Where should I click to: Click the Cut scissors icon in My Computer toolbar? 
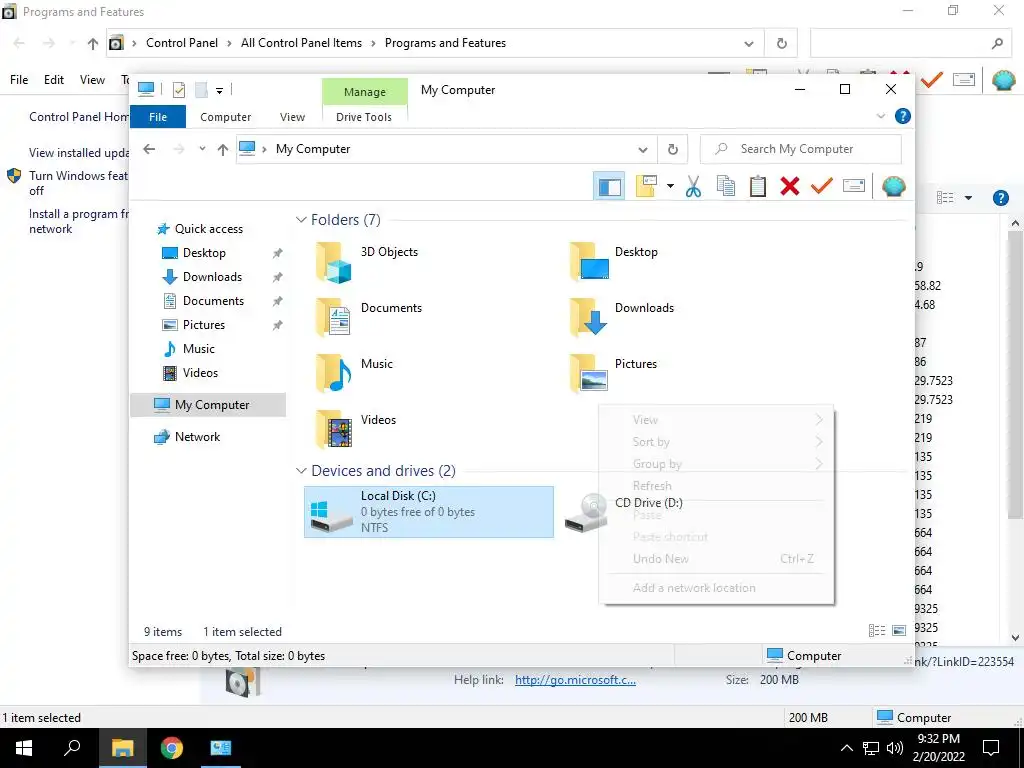pyautogui.click(x=693, y=187)
